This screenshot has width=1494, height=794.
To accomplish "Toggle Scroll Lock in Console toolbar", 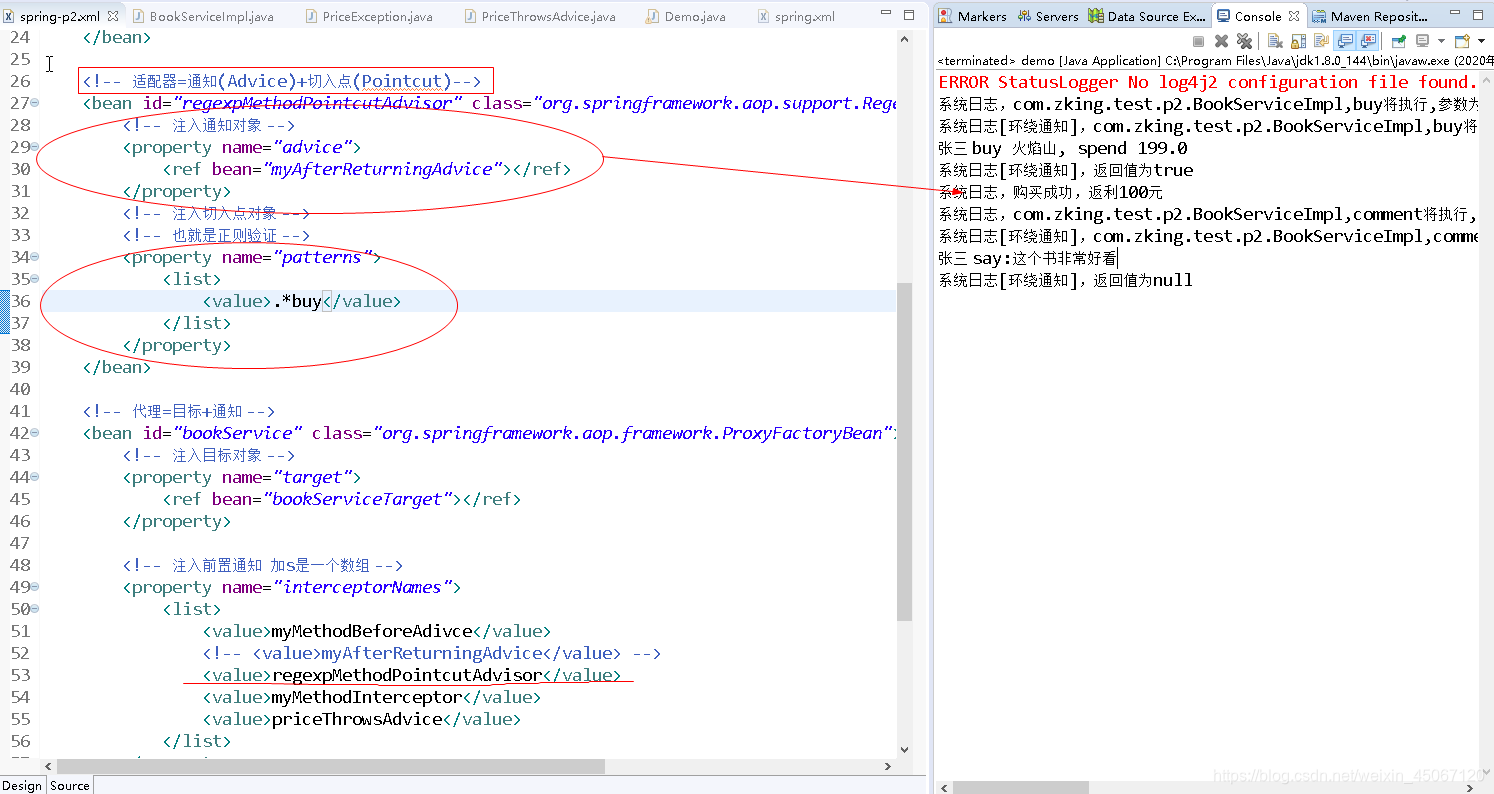I will coord(1298,41).
